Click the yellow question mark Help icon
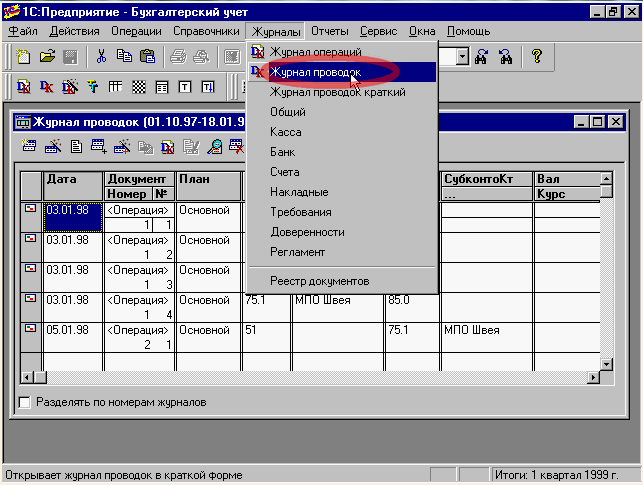643x485 pixels. pos(537,57)
